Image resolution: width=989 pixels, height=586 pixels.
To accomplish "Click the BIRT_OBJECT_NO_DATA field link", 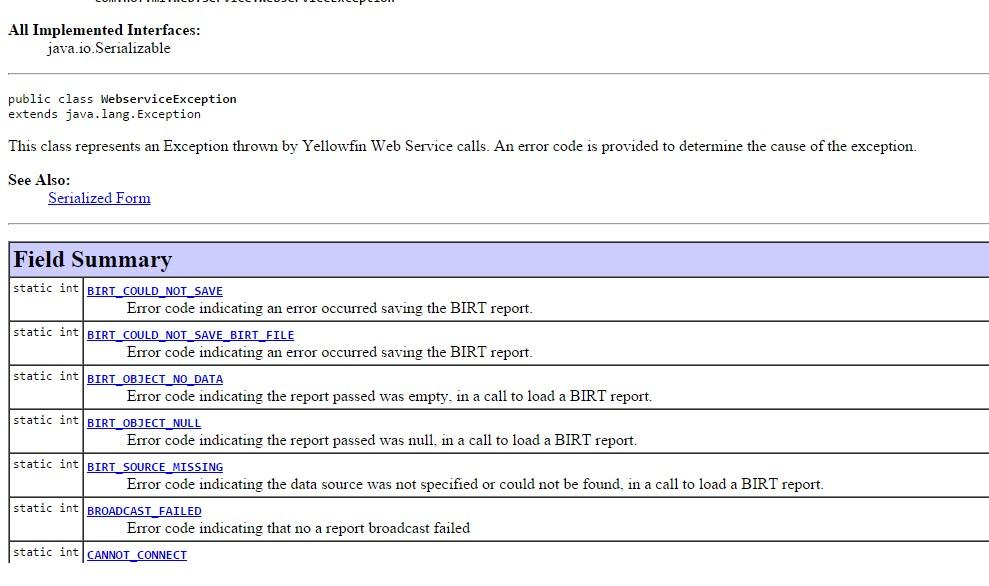I will (x=154, y=379).
